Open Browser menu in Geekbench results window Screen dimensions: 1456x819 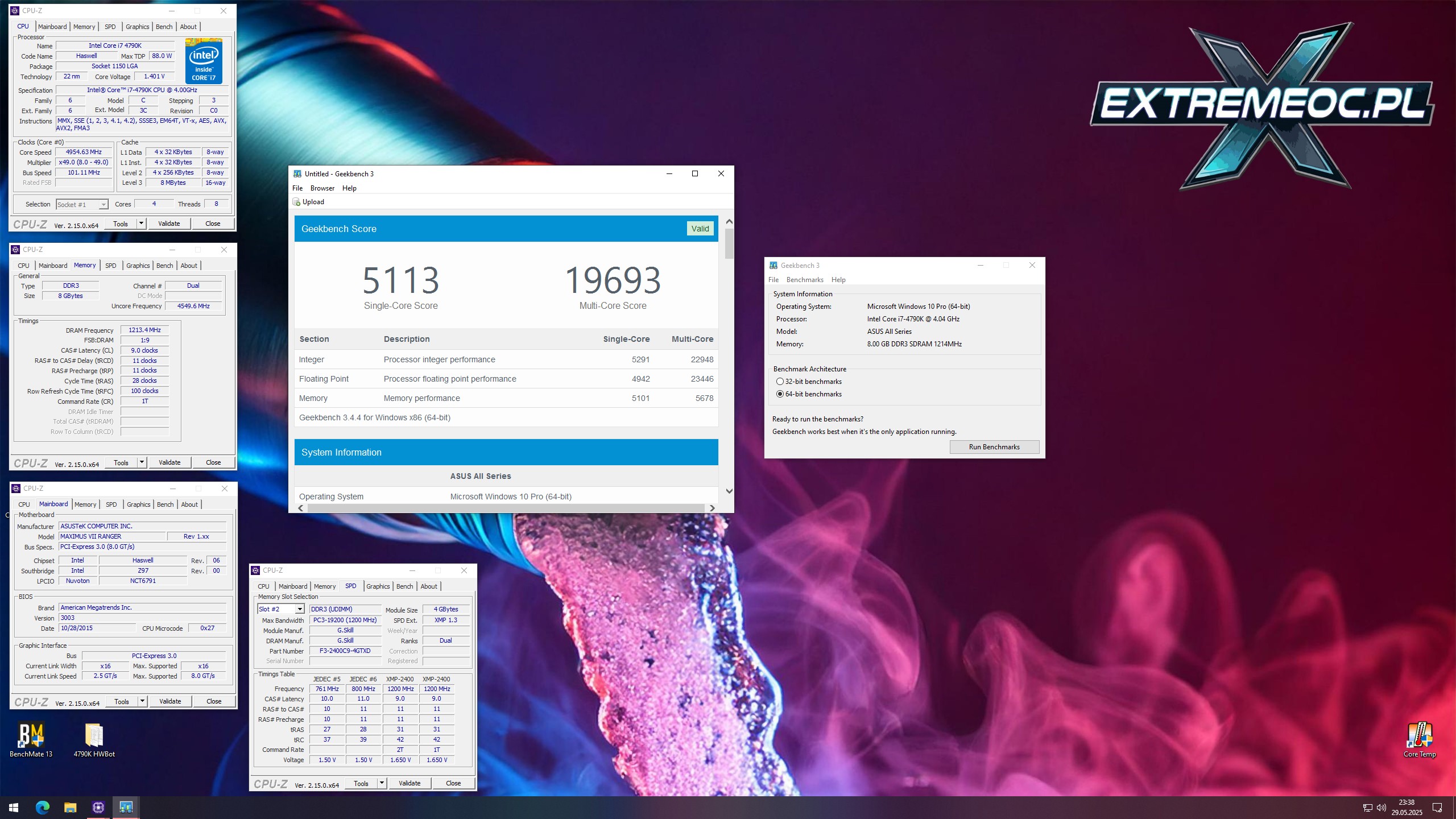click(x=322, y=188)
